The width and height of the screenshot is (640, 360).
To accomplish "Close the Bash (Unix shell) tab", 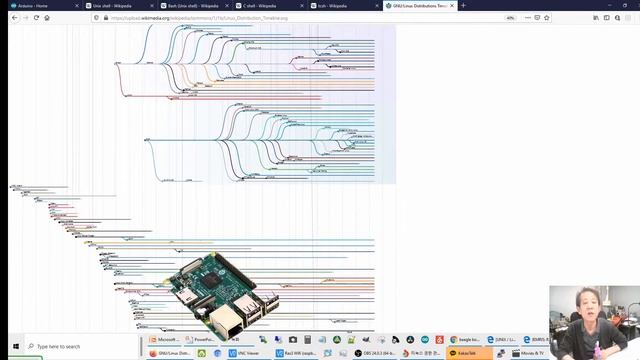I will pyautogui.click(x=227, y=6).
